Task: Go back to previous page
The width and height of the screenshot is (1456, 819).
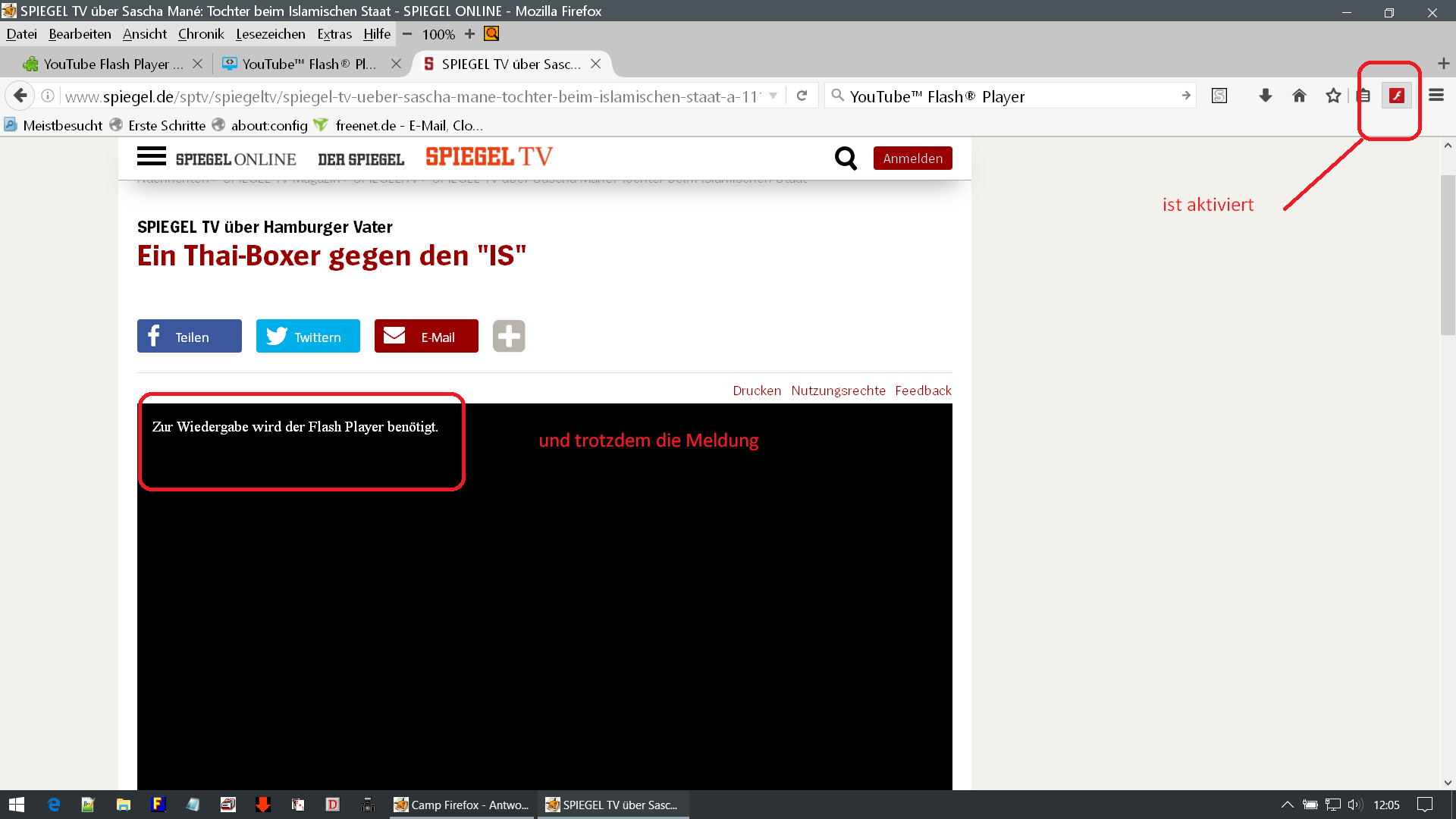Action: click(20, 96)
